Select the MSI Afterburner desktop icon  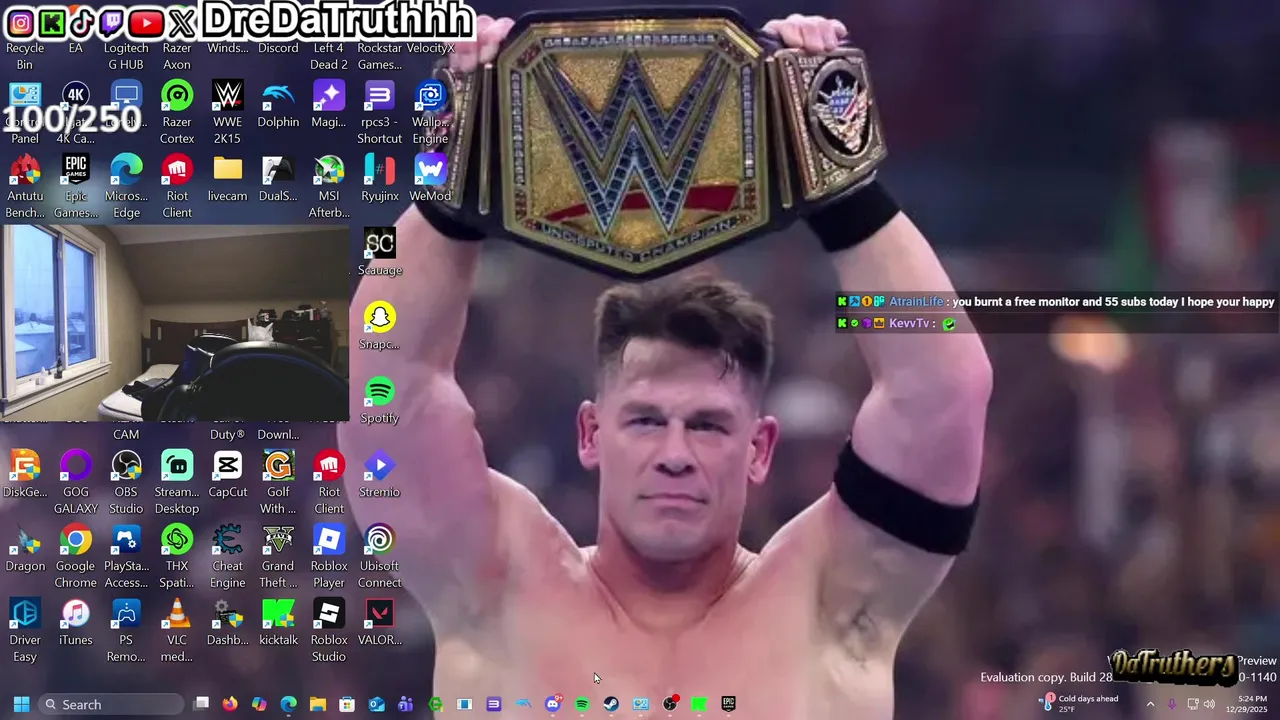coord(329,186)
